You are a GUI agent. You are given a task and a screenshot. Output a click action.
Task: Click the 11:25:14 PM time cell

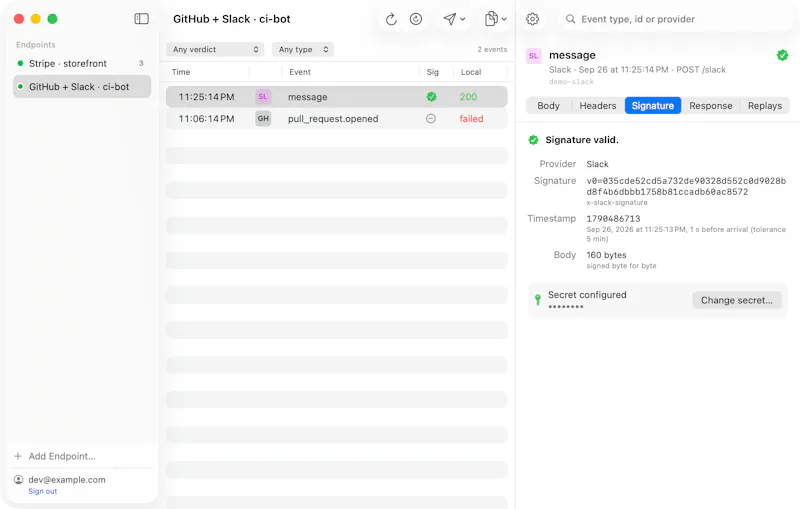coord(206,97)
